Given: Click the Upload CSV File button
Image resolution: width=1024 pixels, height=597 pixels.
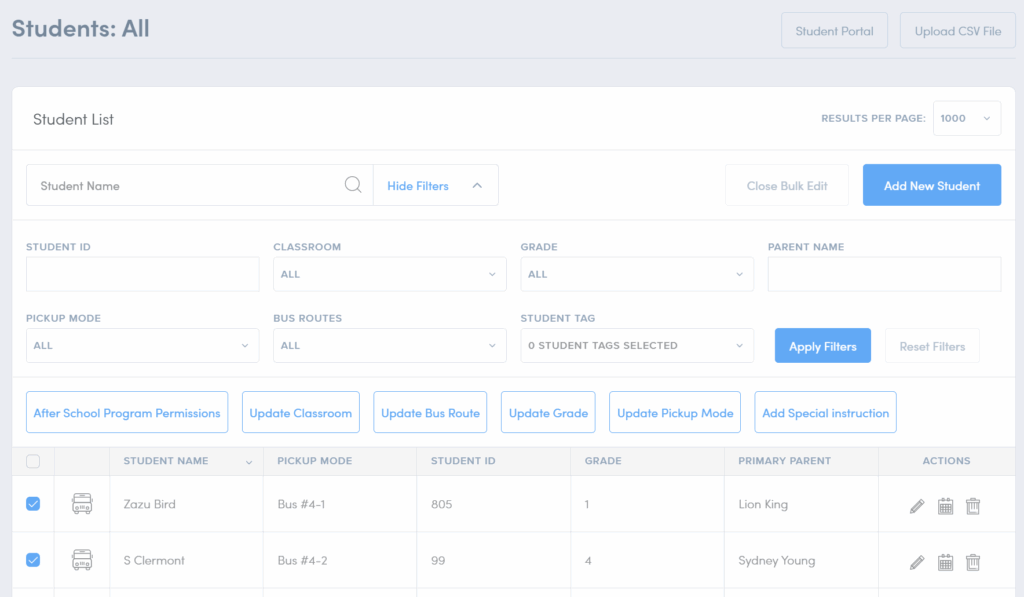Looking at the screenshot, I should 957,31.
